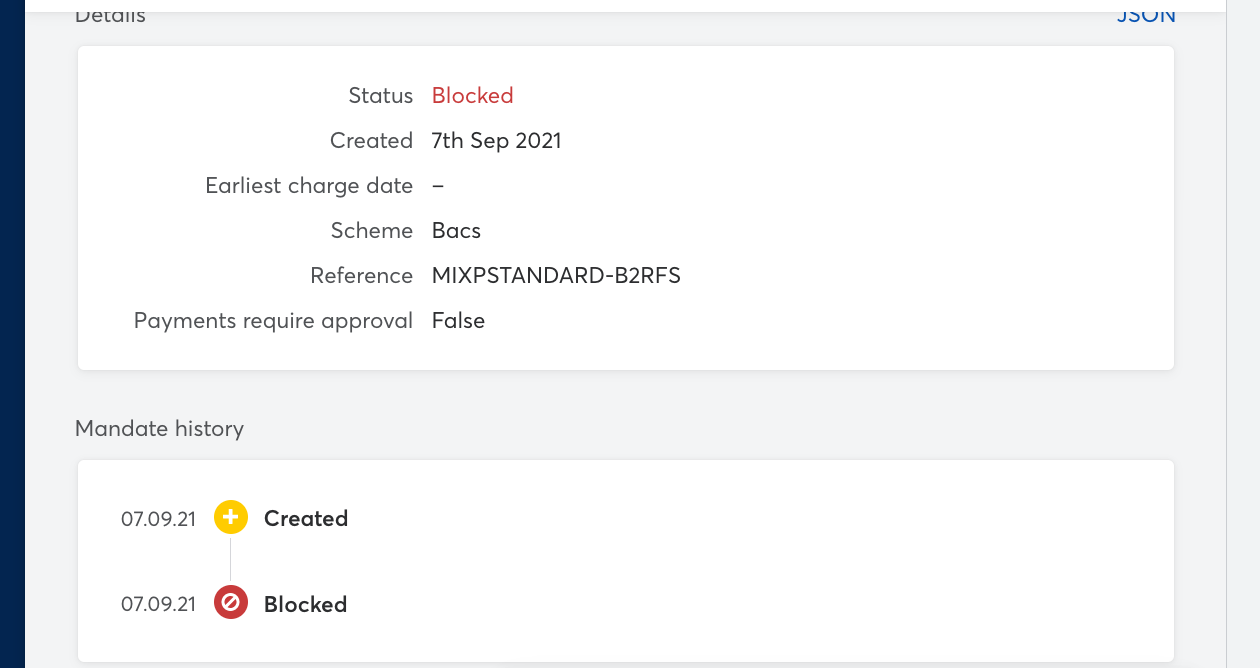Click the Mandate history heading

tap(160, 429)
